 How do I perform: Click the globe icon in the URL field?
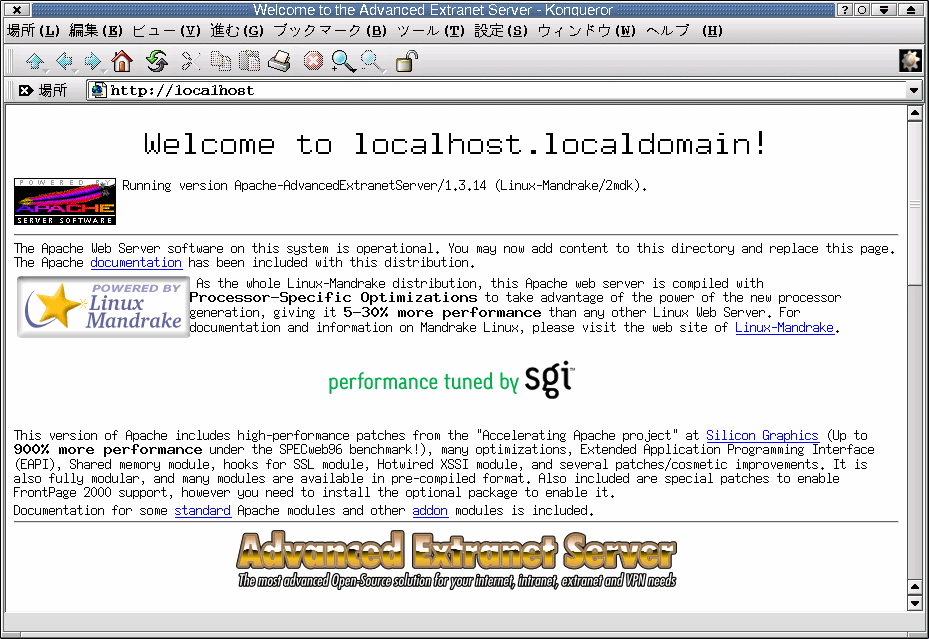pos(99,90)
